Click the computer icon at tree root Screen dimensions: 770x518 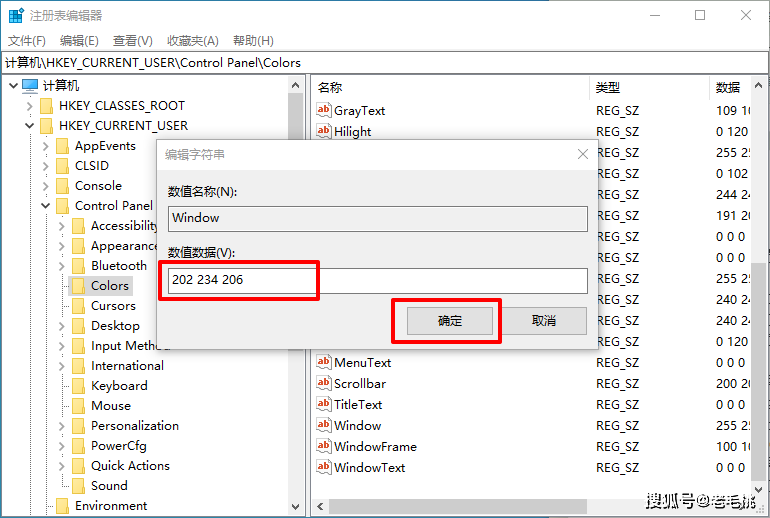point(30,86)
